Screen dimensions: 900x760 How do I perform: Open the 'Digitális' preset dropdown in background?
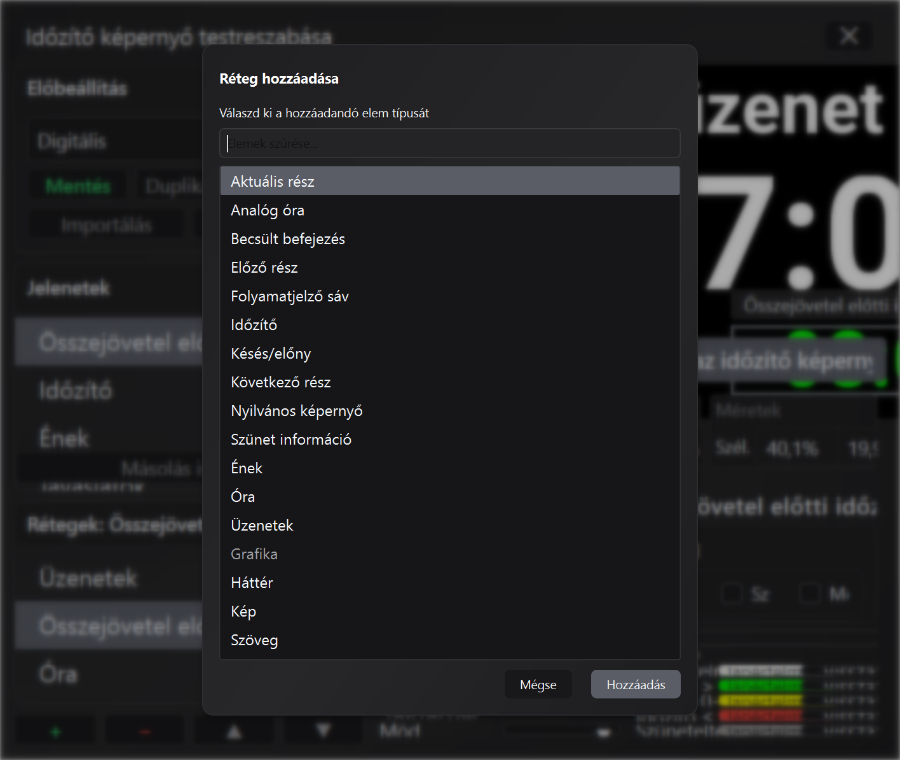[115, 141]
